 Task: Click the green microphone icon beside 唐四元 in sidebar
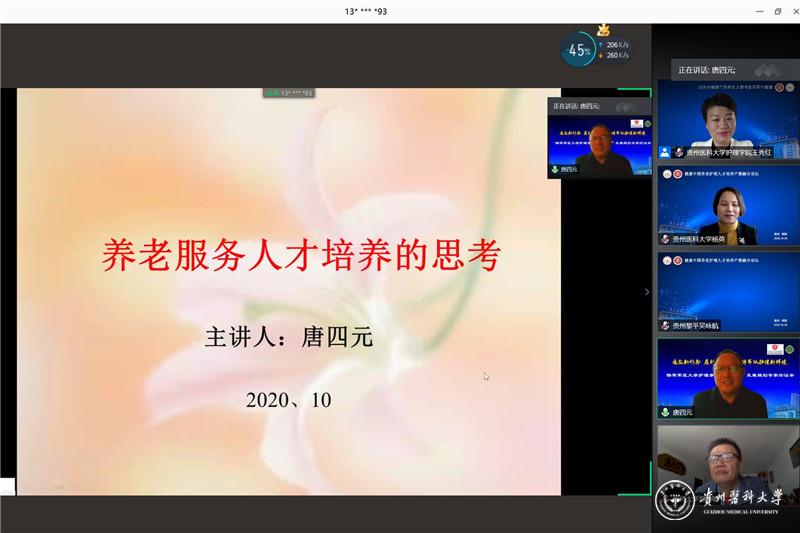664,412
